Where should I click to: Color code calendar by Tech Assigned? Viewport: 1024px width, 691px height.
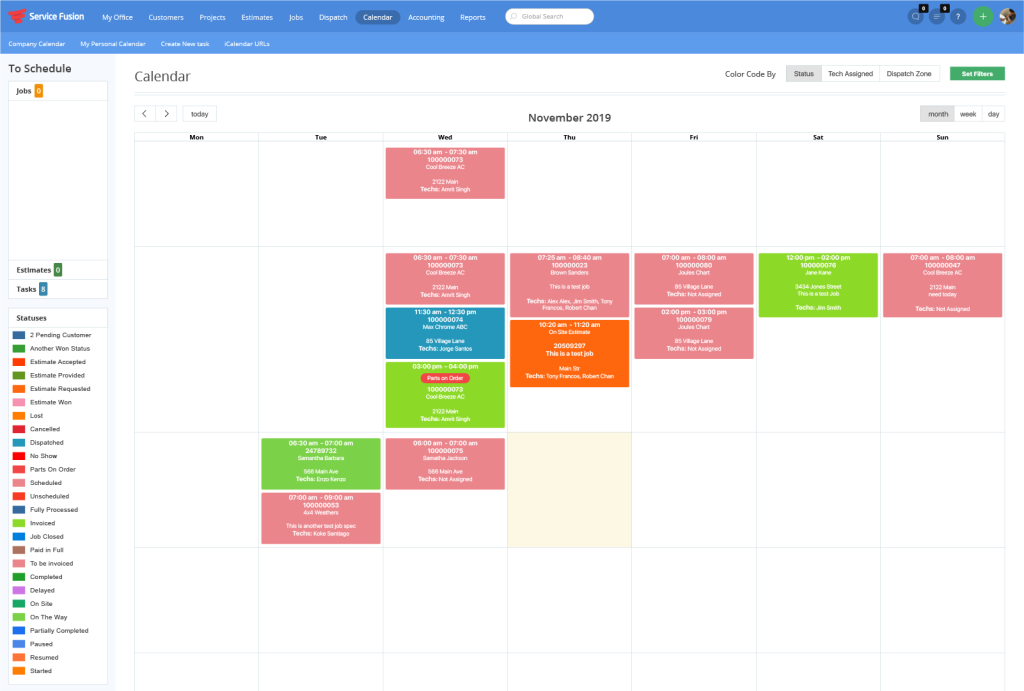(850, 74)
